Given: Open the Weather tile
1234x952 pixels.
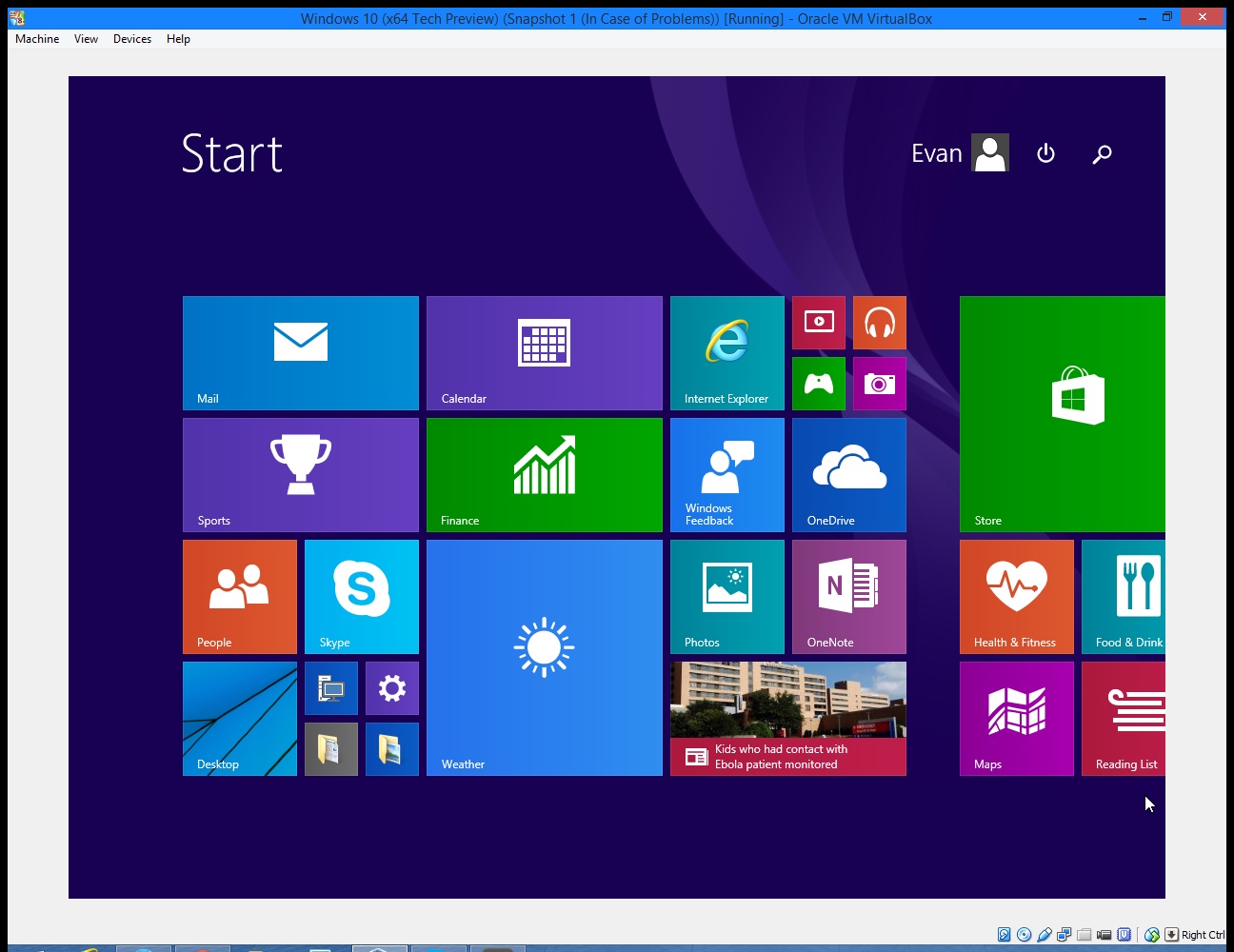Looking at the screenshot, I should [545, 658].
